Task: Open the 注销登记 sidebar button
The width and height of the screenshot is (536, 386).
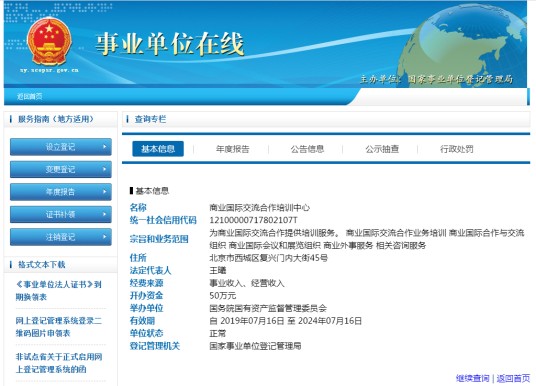Action: point(61,237)
